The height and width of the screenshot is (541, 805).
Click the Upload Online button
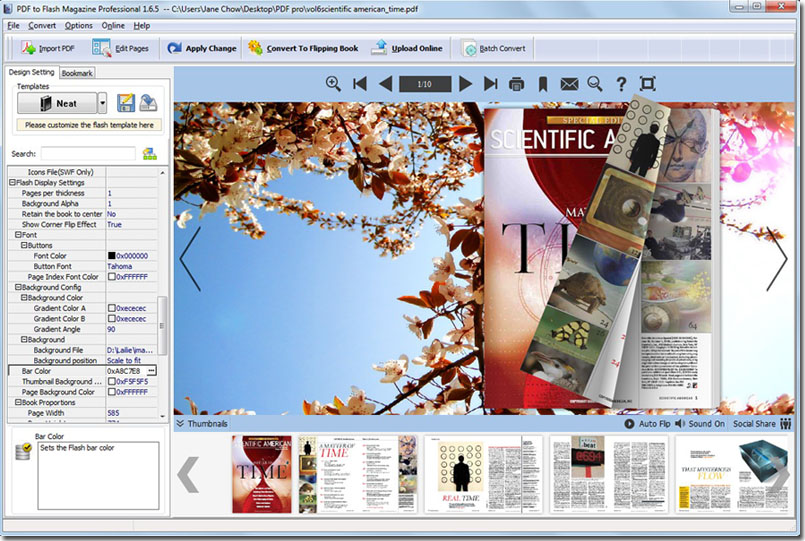[407, 48]
